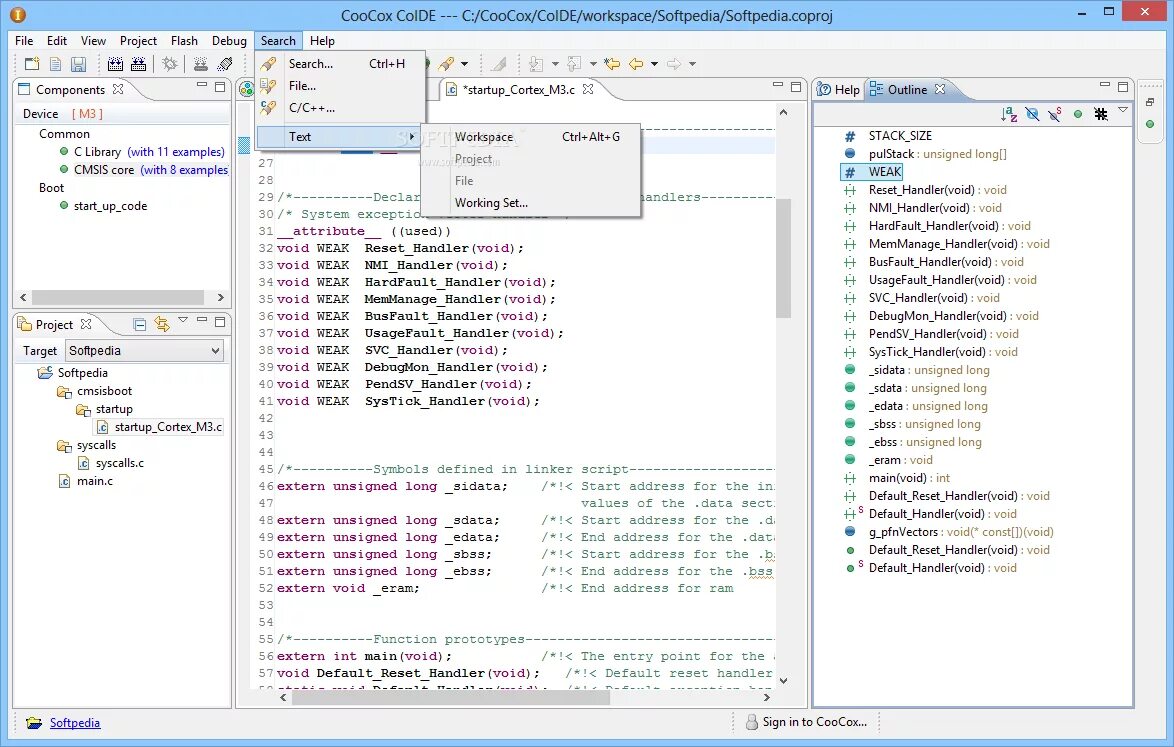Click 'with 11 examples' link
The width and height of the screenshot is (1174, 747).
(x=176, y=151)
